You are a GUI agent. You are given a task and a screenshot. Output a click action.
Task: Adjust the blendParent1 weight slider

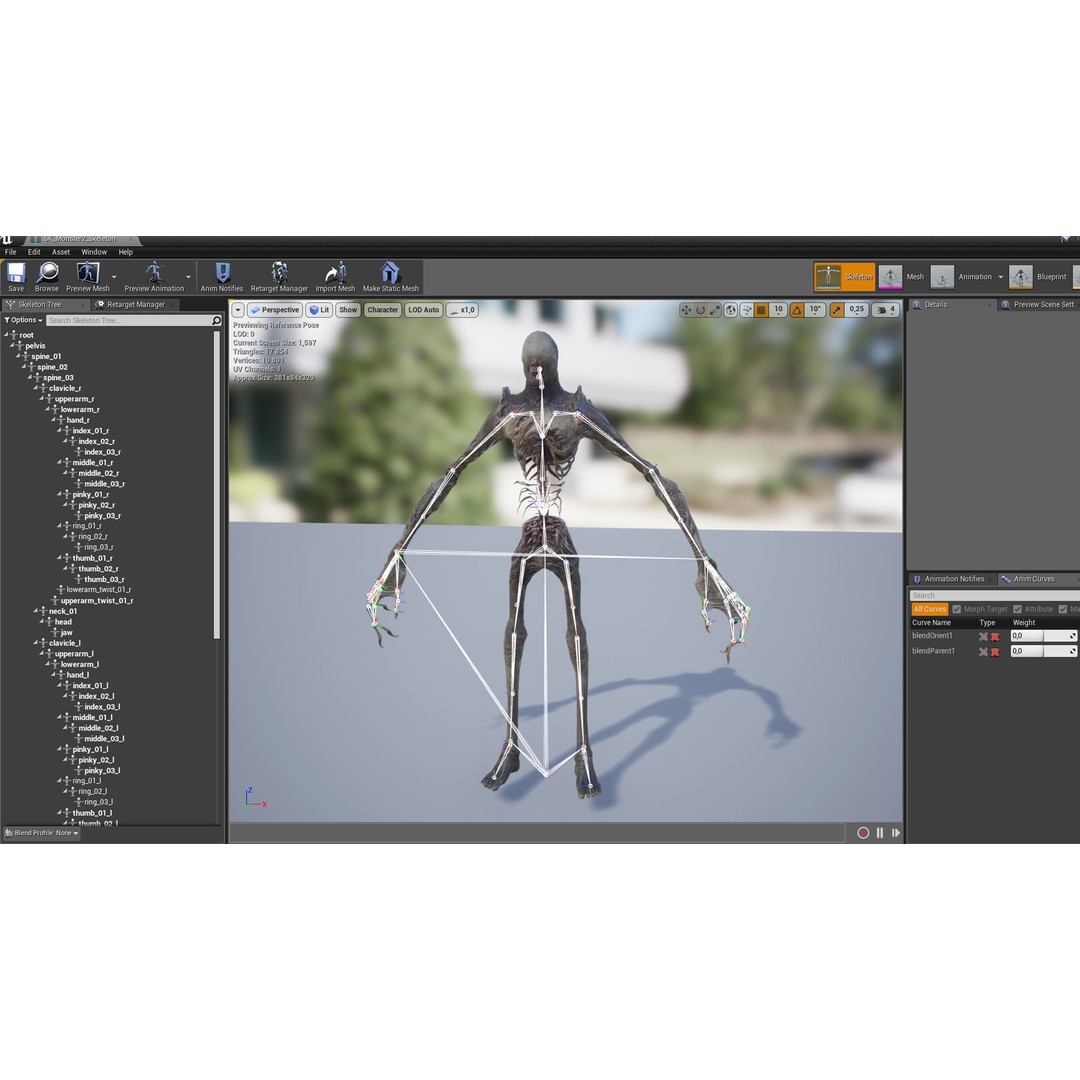coord(1043,651)
